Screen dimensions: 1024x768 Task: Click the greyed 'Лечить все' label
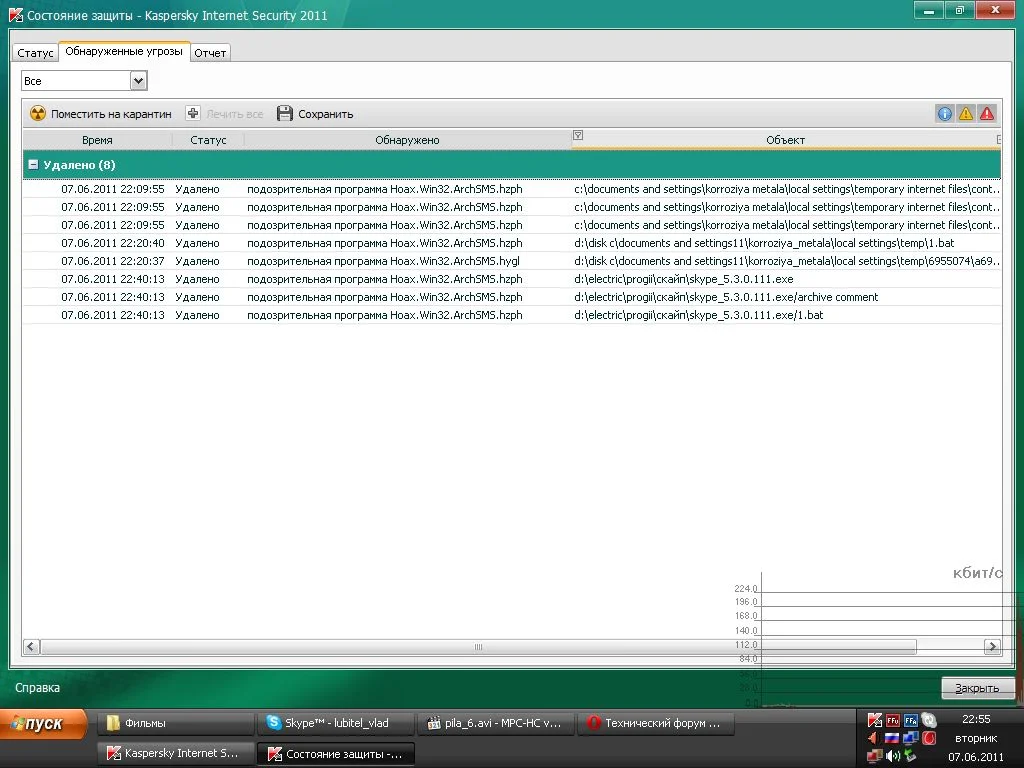coord(234,114)
